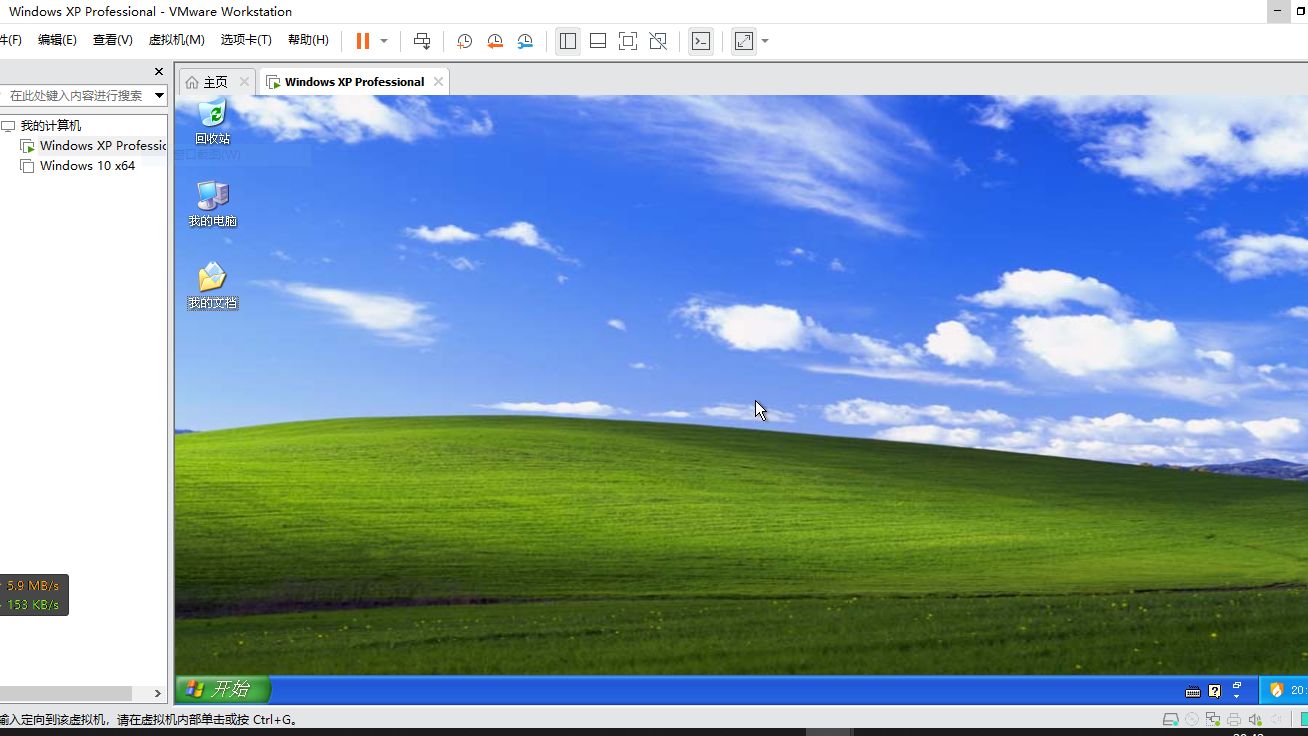Close the 主页 tab

pyautogui.click(x=244, y=82)
